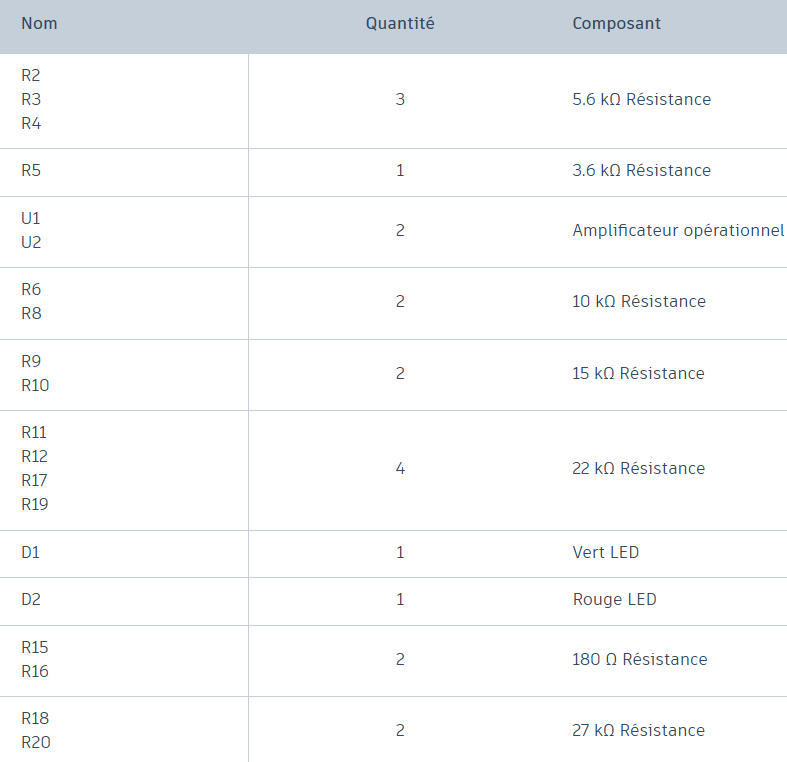
Task: Select the Rouge LED component
Action: [614, 599]
